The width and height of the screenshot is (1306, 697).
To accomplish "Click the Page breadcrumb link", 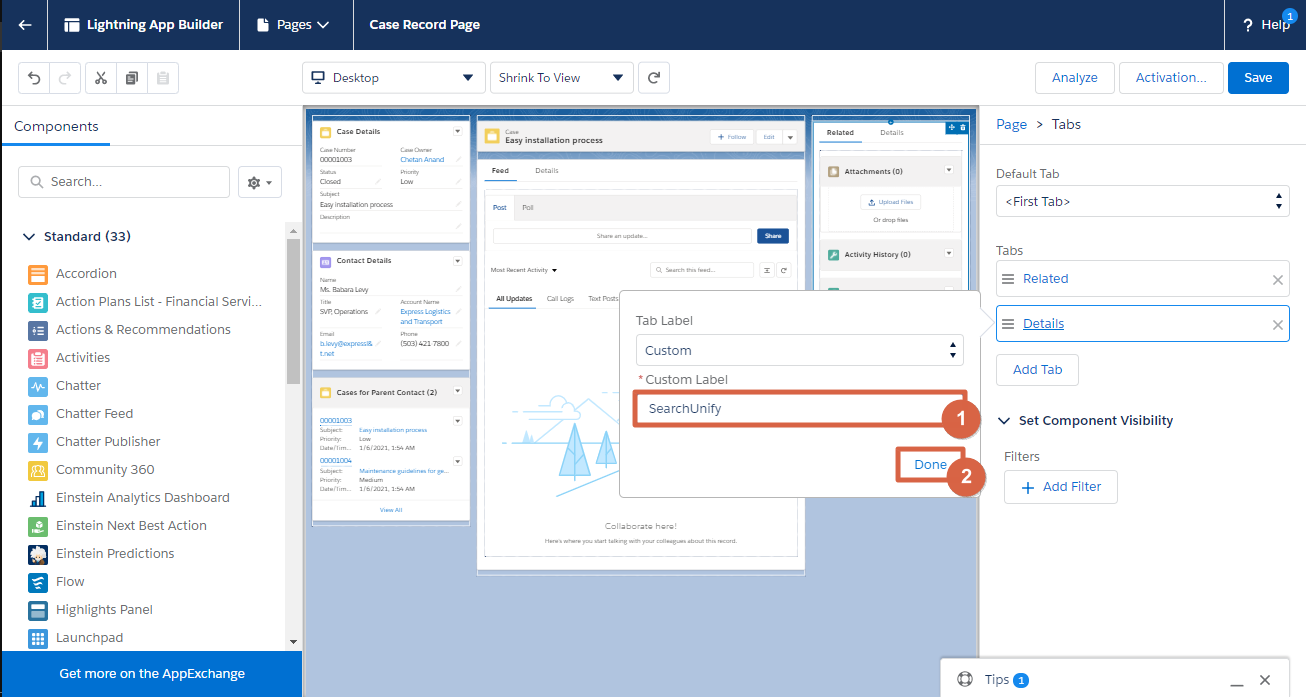I will pos(1011,125).
